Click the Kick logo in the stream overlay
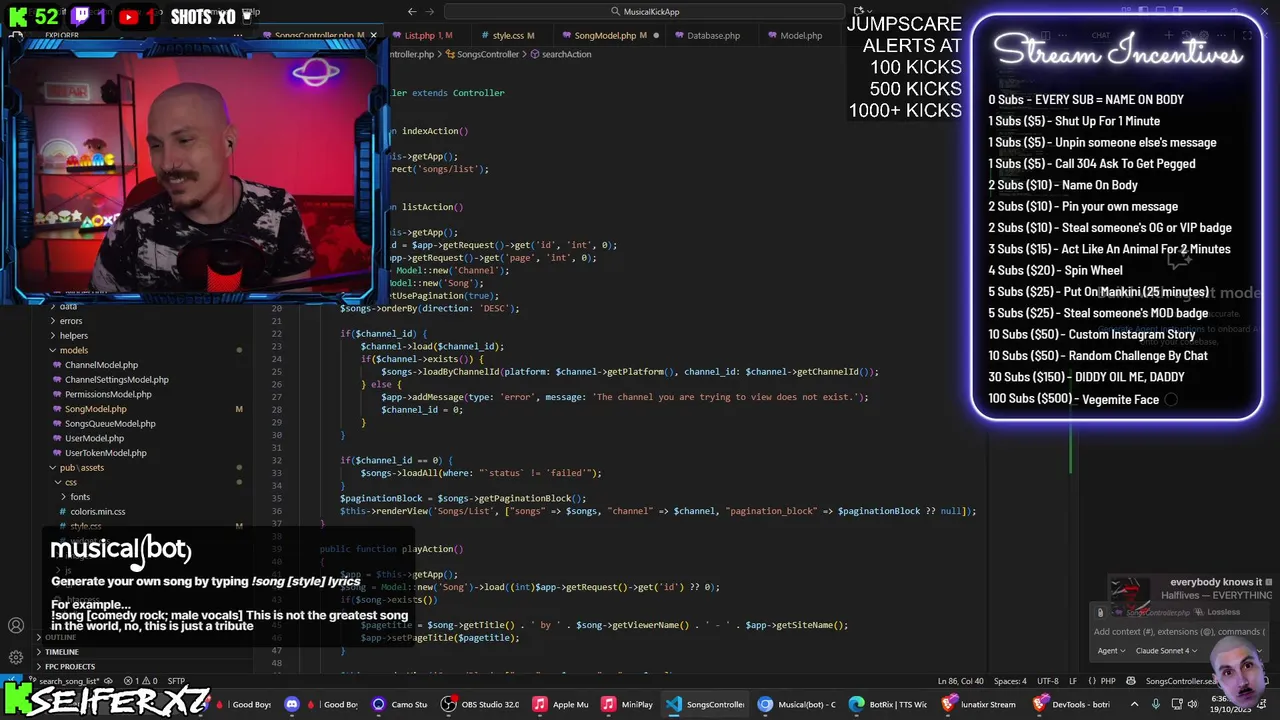This screenshot has height=720, width=1280. (17, 16)
